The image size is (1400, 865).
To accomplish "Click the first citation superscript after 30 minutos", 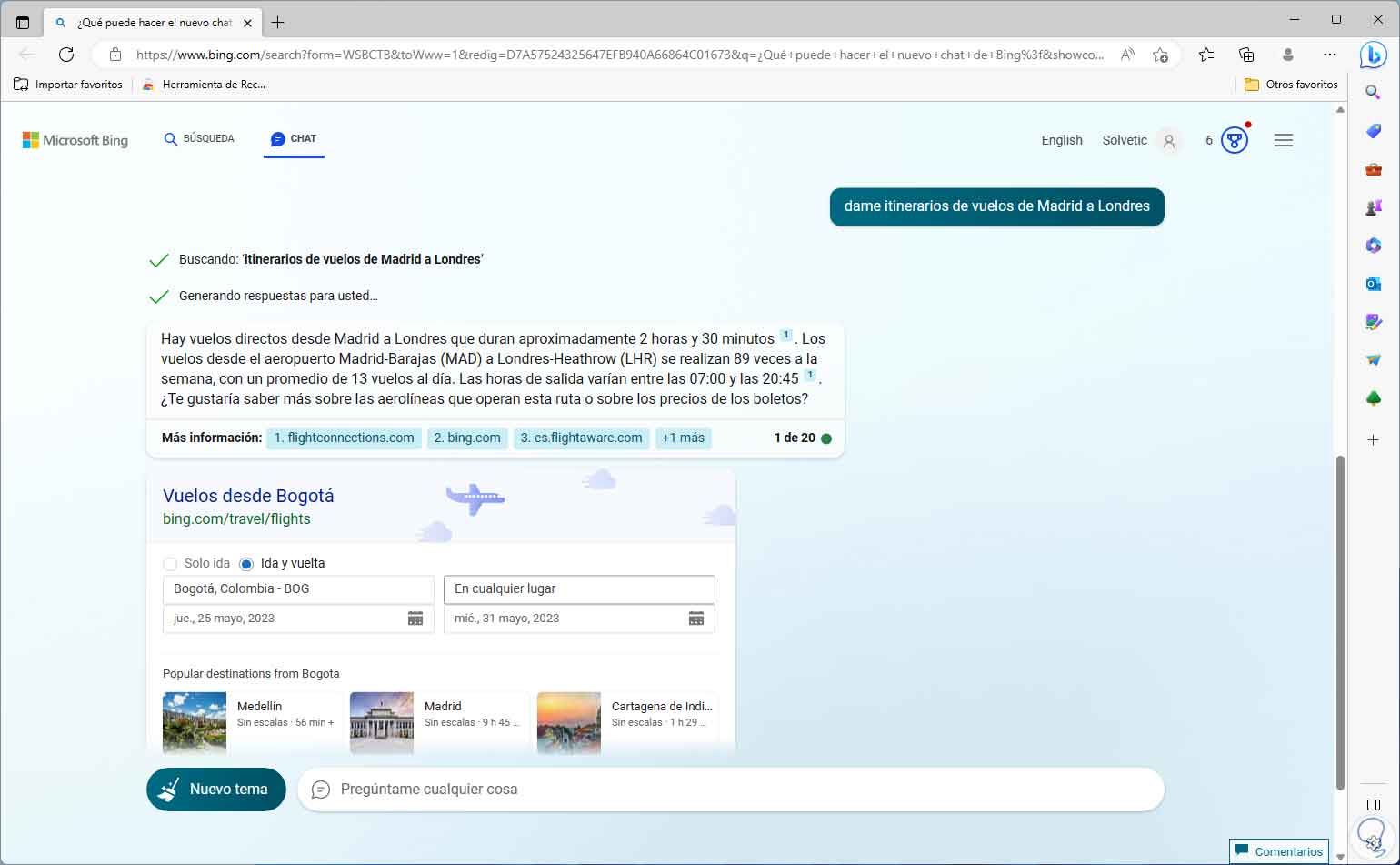I will click(x=786, y=336).
